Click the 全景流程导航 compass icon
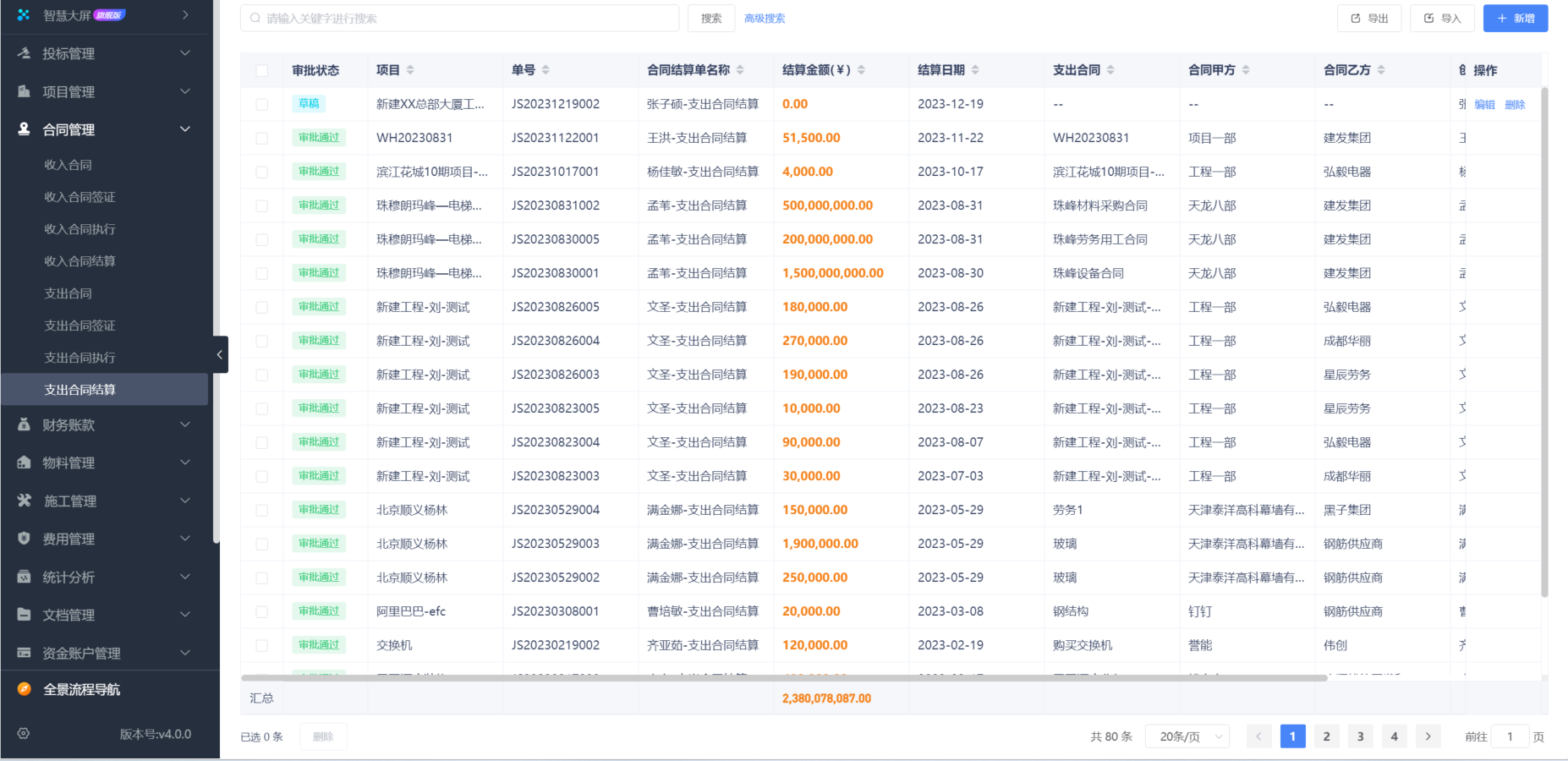This screenshot has height=761, width=1568. click(24, 689)
